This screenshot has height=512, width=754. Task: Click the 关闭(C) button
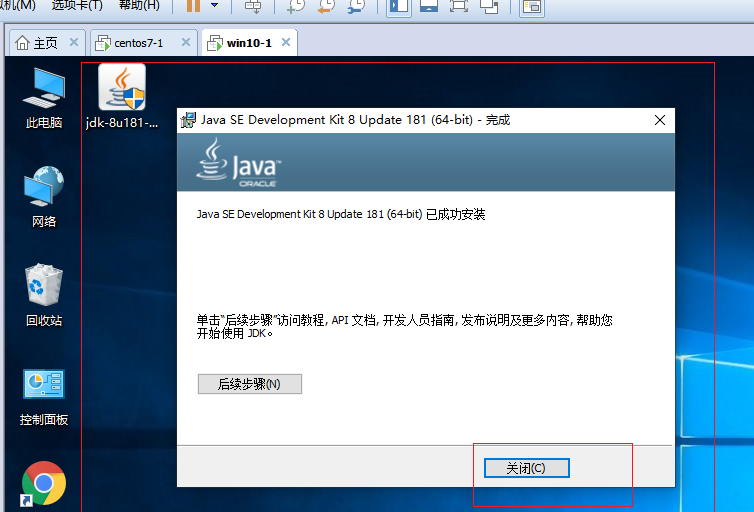point(527,468)
